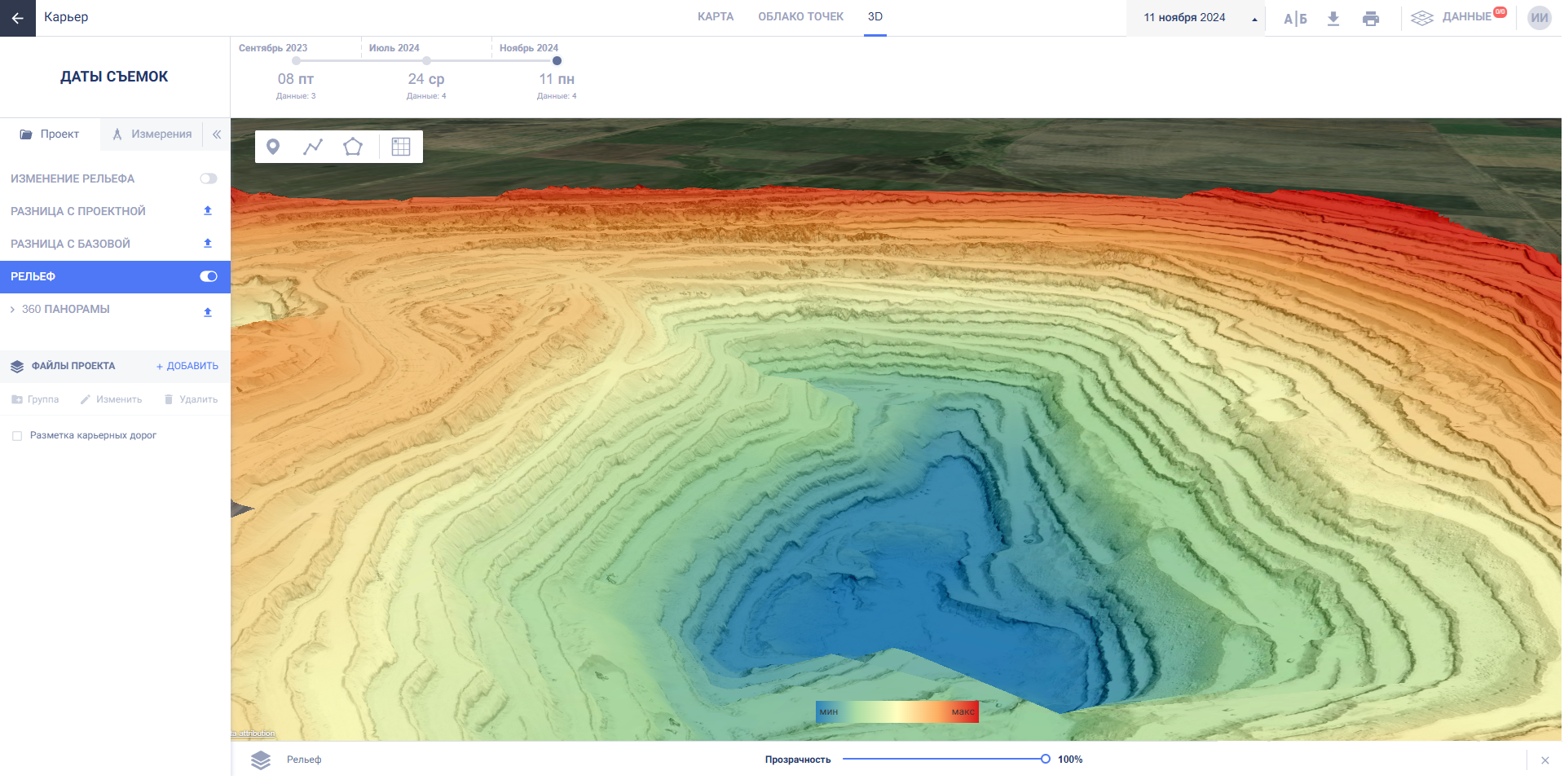
Task: Open the A|Б comparison mode
Action: click(1295, 18)
